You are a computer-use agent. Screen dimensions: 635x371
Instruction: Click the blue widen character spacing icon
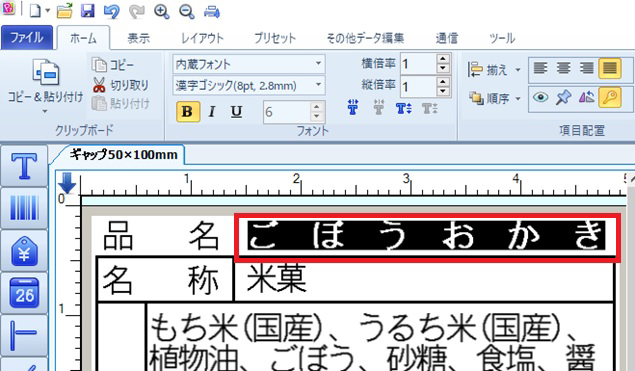[353, 108]
